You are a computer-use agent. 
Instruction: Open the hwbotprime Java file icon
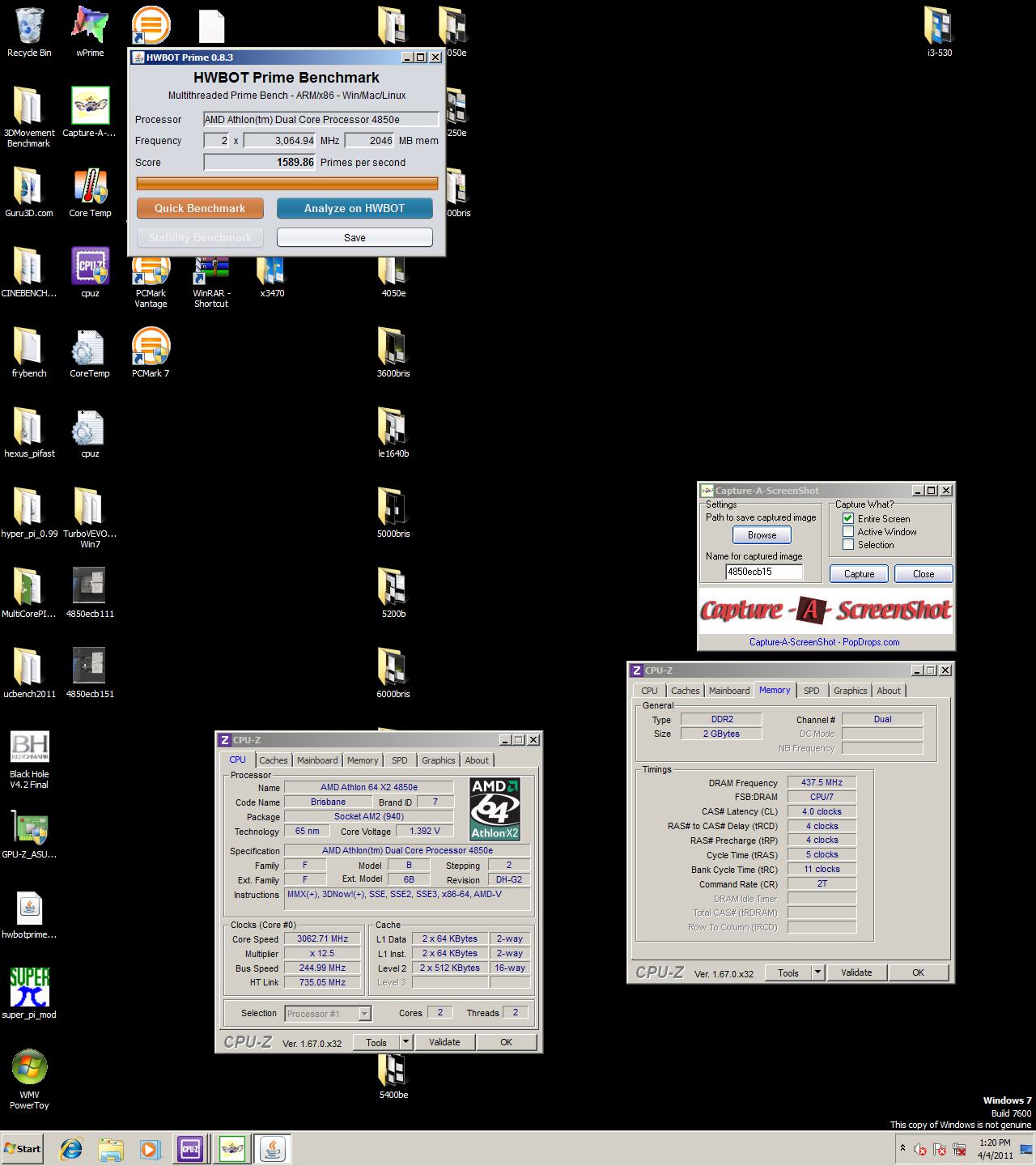pyautogui.click(x=29, y=908)
